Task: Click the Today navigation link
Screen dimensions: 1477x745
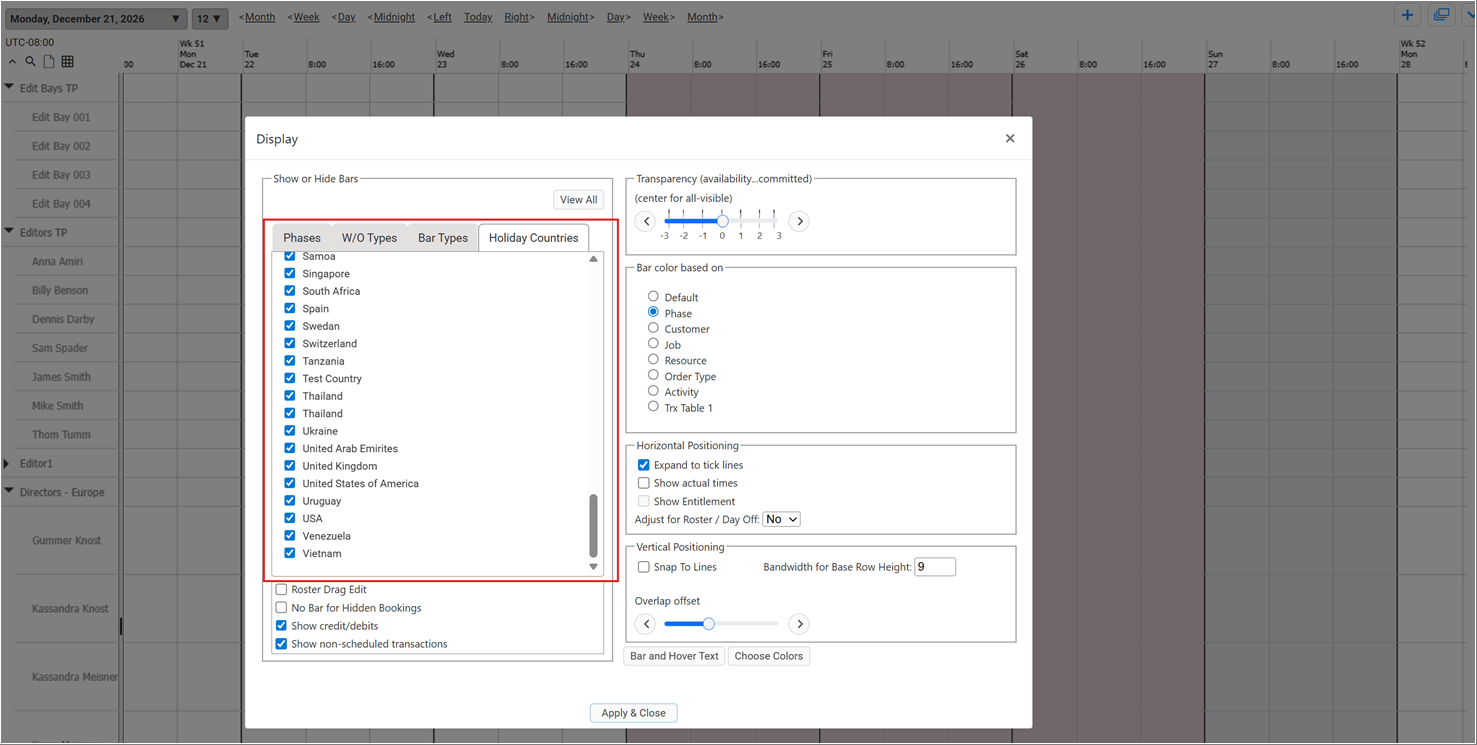Action: tap(478, 17)
